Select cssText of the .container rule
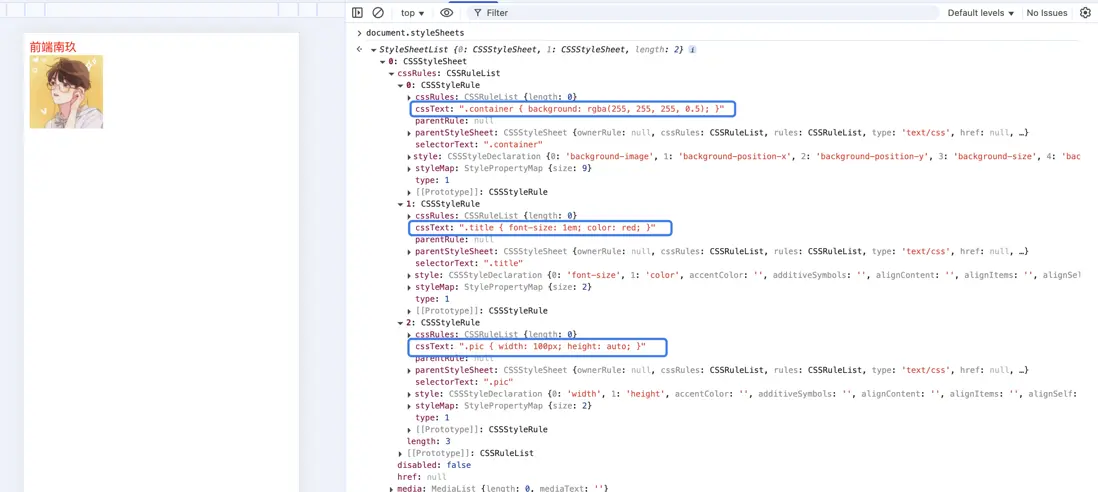This screenshot has width=1098, height=492. click(572, 109)
